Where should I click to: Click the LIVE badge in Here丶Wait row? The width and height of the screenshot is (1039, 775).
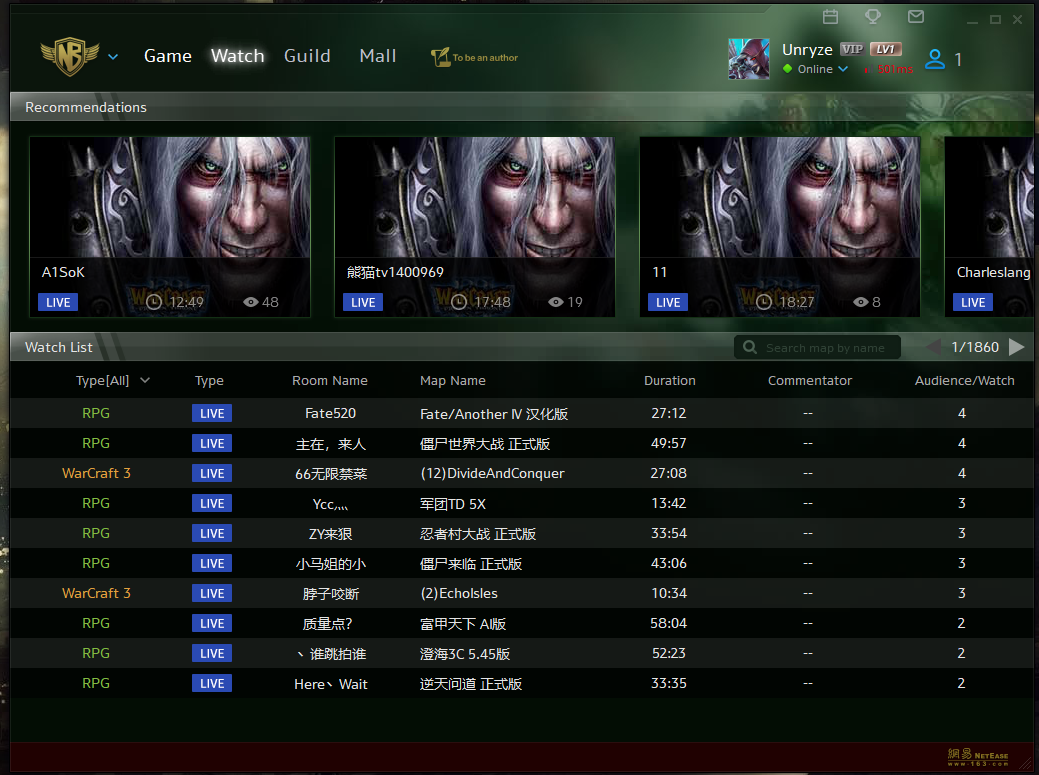tap(212, 683)
